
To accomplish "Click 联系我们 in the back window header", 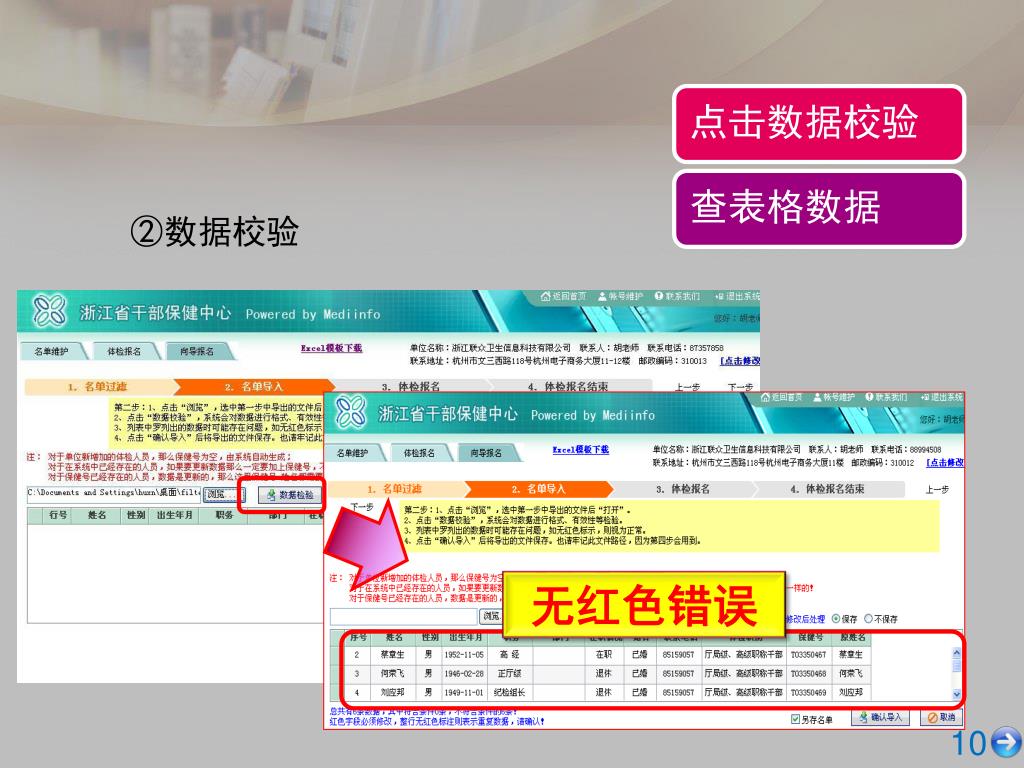I will [677, 296].
